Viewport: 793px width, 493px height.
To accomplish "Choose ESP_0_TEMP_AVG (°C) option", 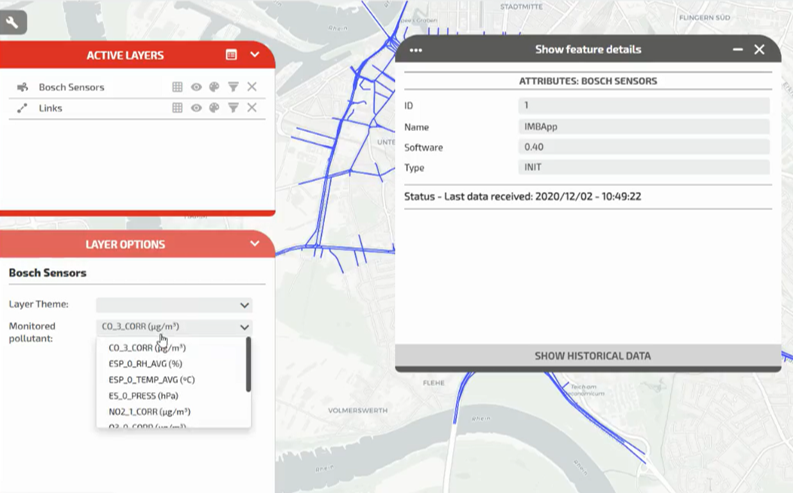I will pyautogui.click(x=152, y=380).
